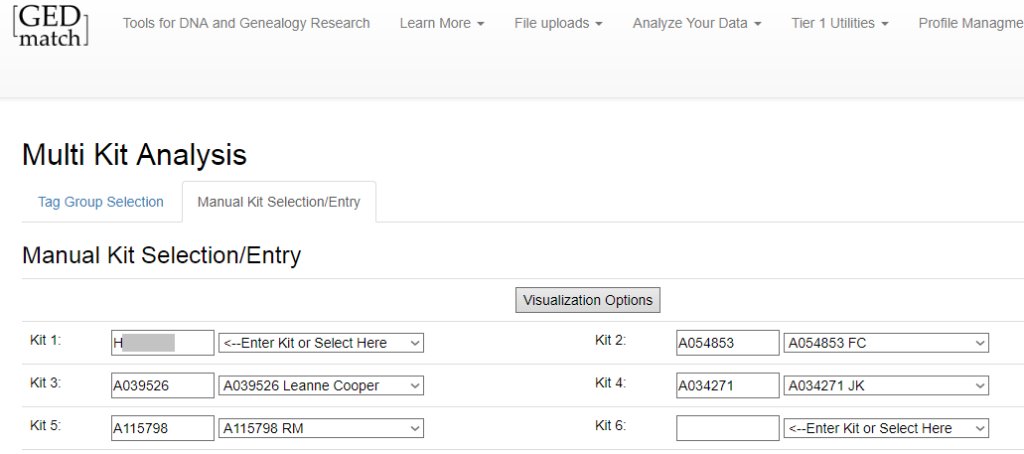Viewport: 1024px width, 454px height.
Task: Expand the A039526 Leanne Cooper dropdown
Action: click(321, 385)
